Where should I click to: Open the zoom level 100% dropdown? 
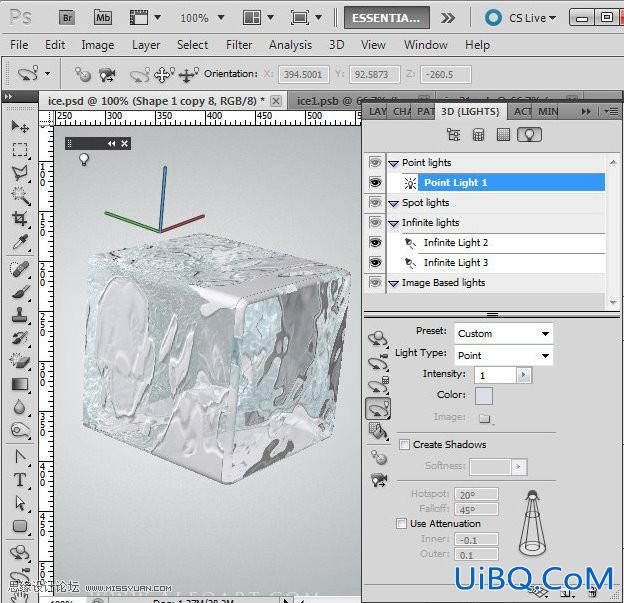[x=221, y=18]
